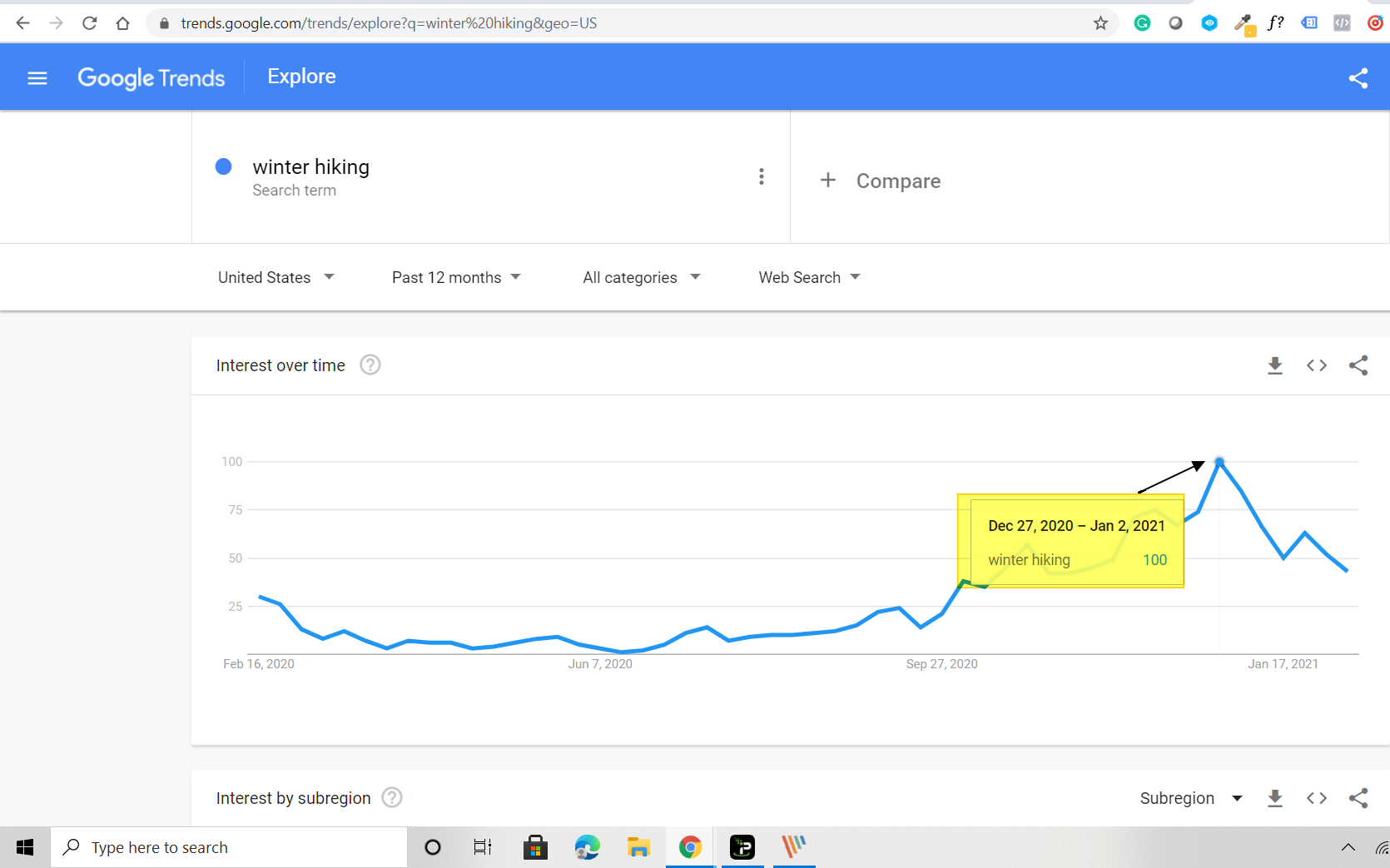Open the f? font finder extension
Viewport: 1390px width, 868px height.
pyautogui.click(x=1276, y=23)
